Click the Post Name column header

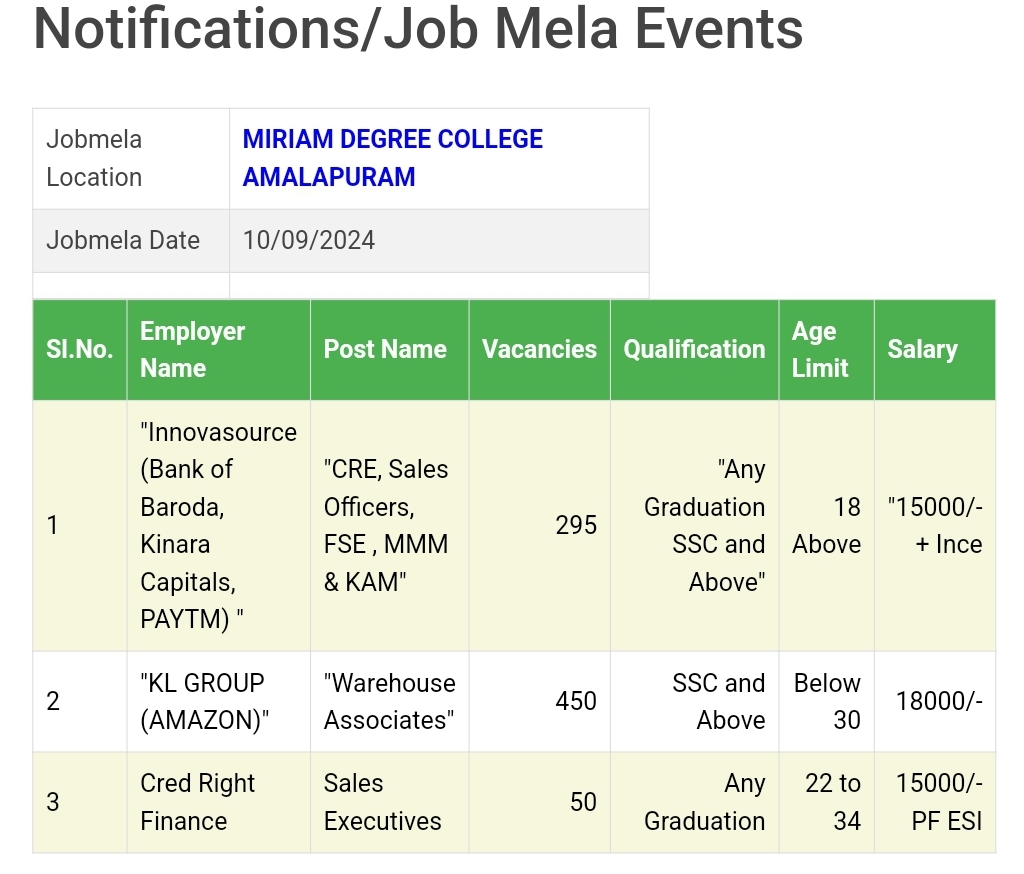[x=390, y=349]
